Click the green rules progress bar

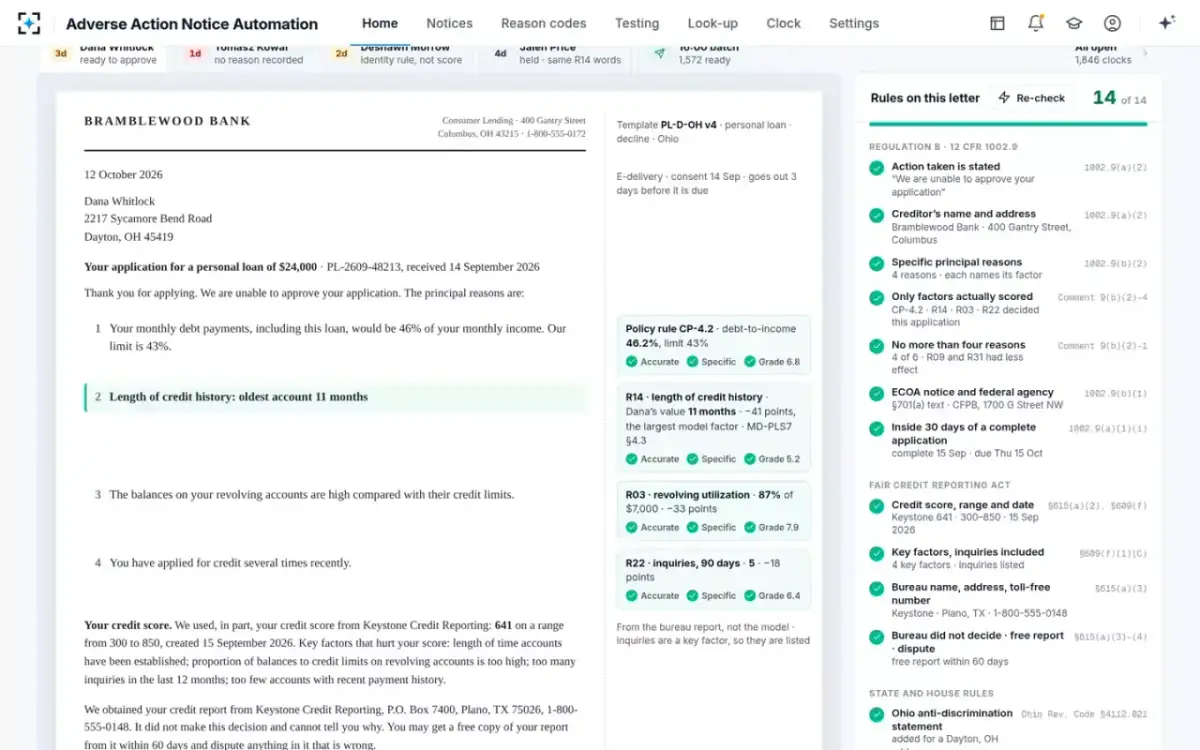pos(1008,124)
